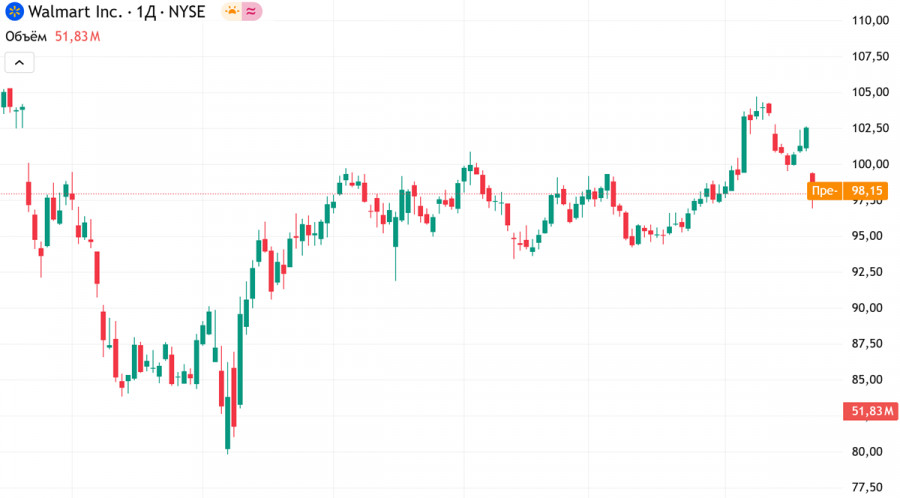Viewport: 900px width, 498px height.
Task: Select the Объём volume indicator label
Action: 26,37
